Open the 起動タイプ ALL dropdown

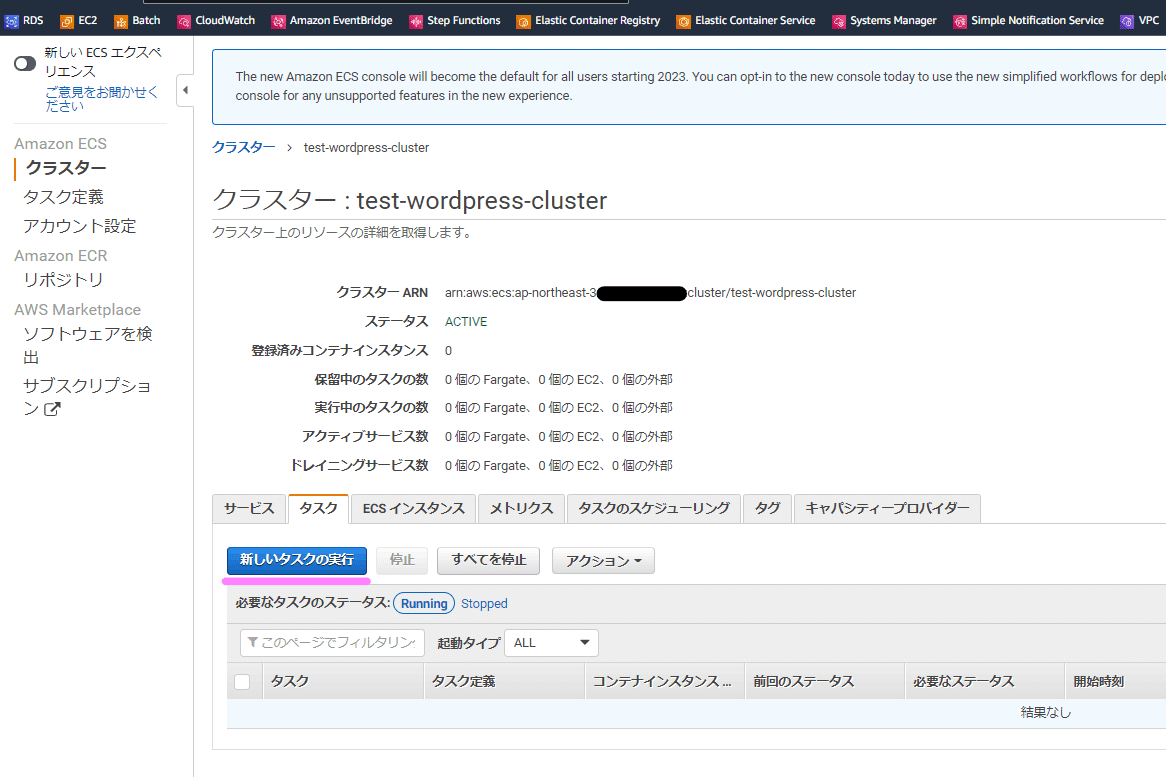click(551, 642)
